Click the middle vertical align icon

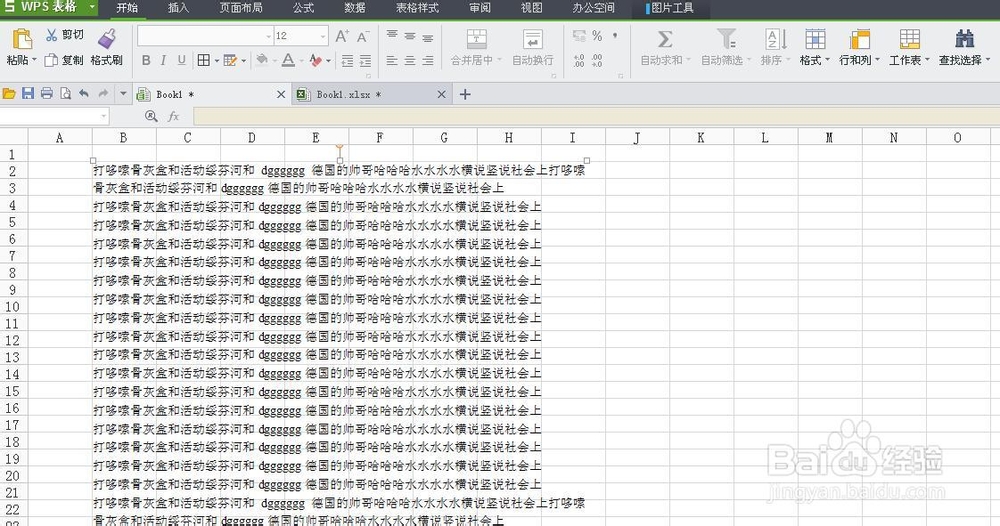tap(410, 35)
